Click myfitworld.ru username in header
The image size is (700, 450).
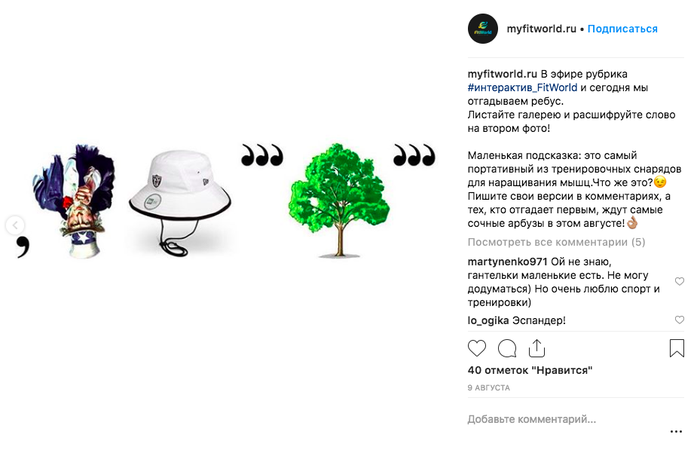pos(541,29)
